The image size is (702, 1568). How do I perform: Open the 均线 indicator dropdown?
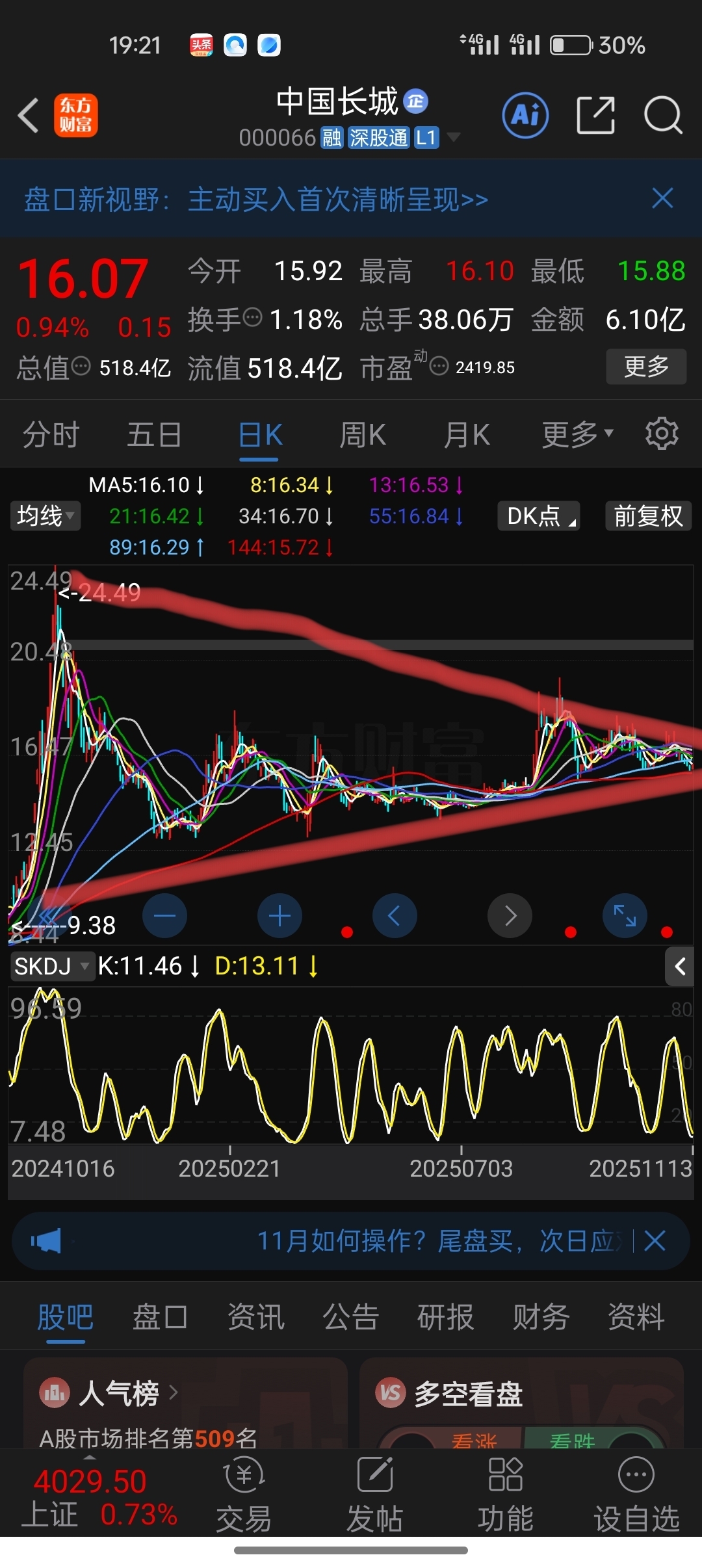point(45,516)
